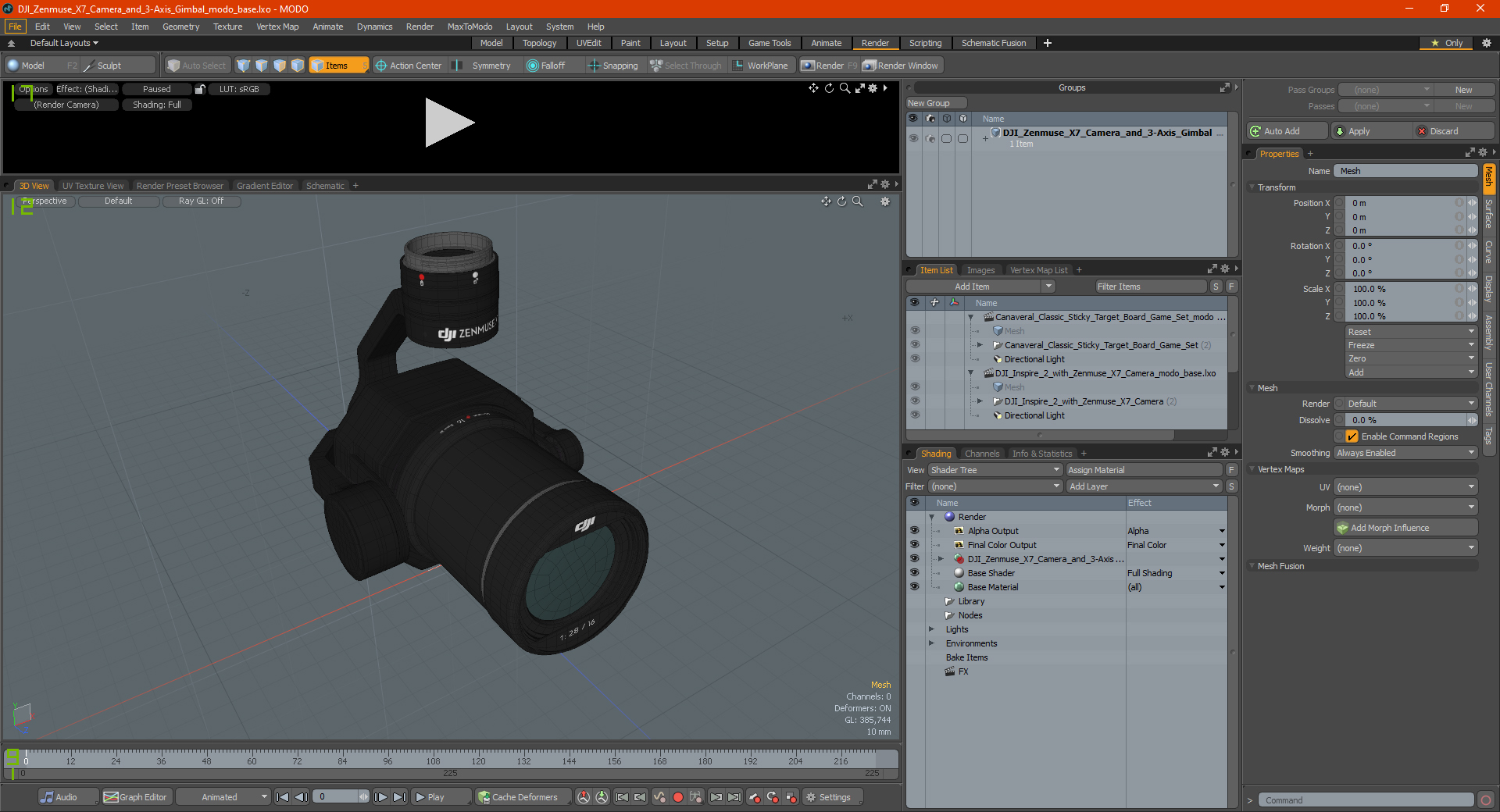Toggle visibility of DJI_Zenmuse material group in Shader Tree

tap(914, 559)
